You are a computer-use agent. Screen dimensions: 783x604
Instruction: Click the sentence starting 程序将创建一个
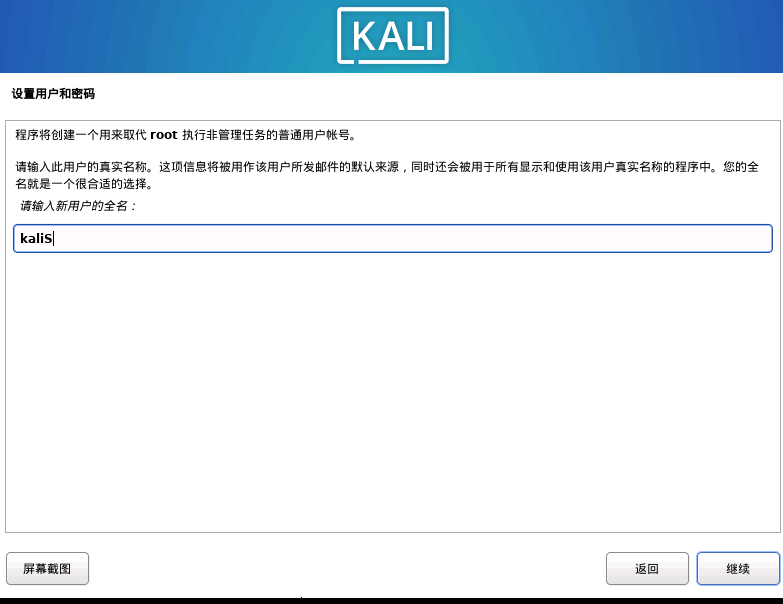pos(186,135)
